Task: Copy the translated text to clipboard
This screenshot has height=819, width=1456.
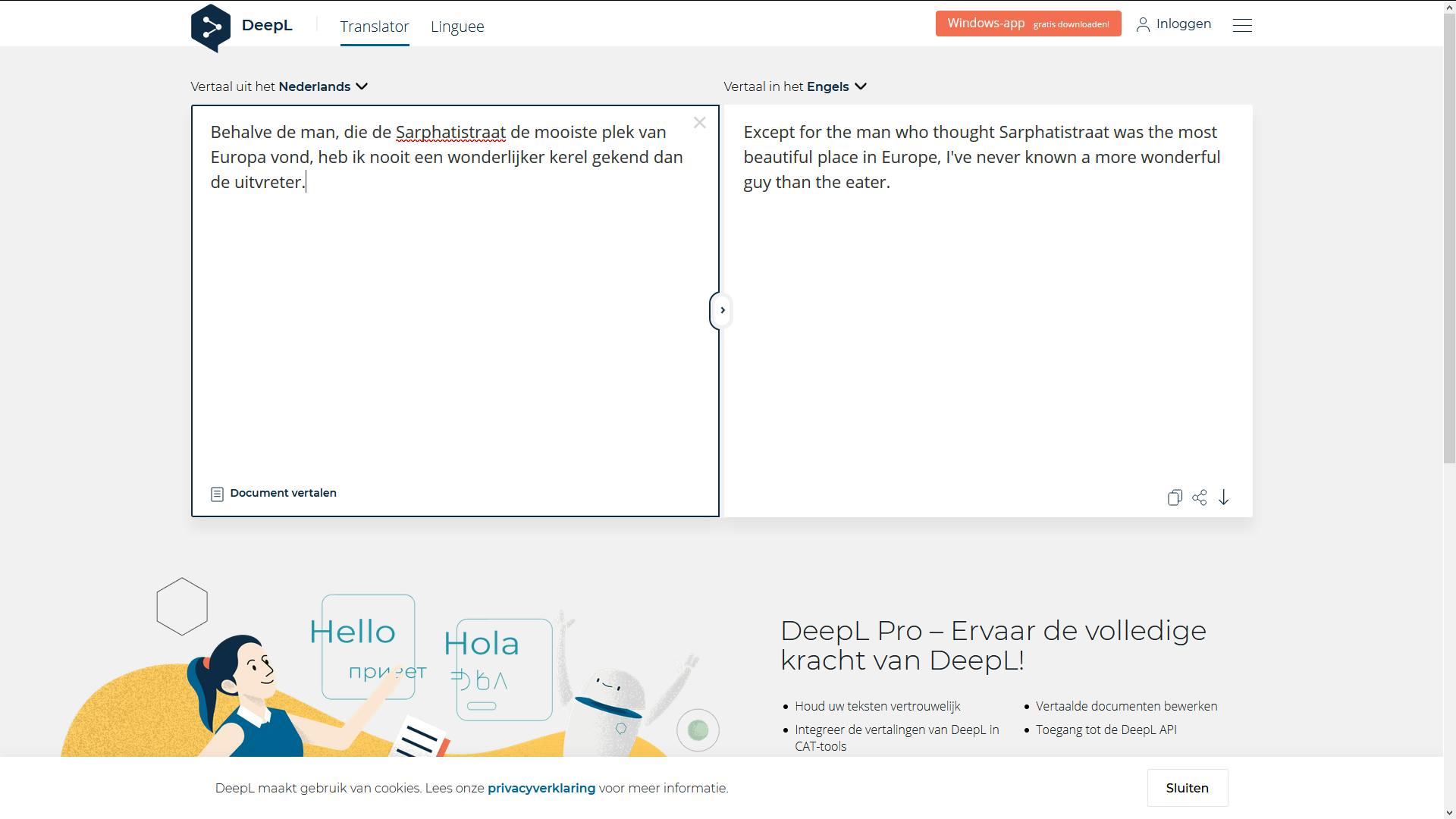Action: coord(1175,497)
